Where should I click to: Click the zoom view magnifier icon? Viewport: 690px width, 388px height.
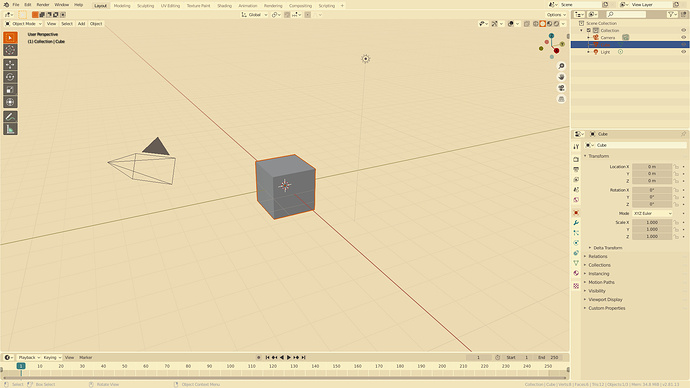pyautogui.click(x=561, y=66)
